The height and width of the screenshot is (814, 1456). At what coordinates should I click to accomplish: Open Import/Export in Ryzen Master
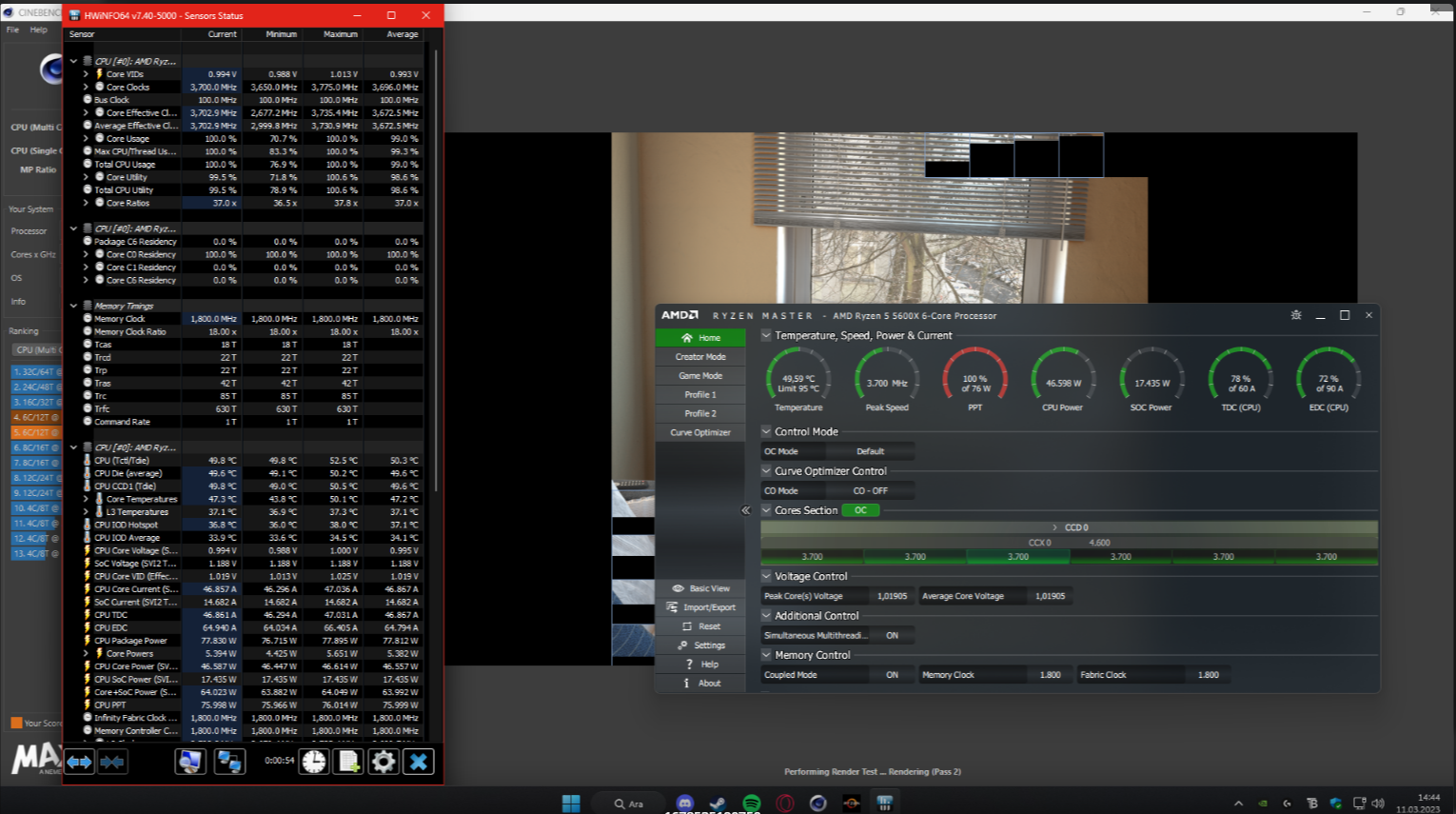tap(700, 607)
